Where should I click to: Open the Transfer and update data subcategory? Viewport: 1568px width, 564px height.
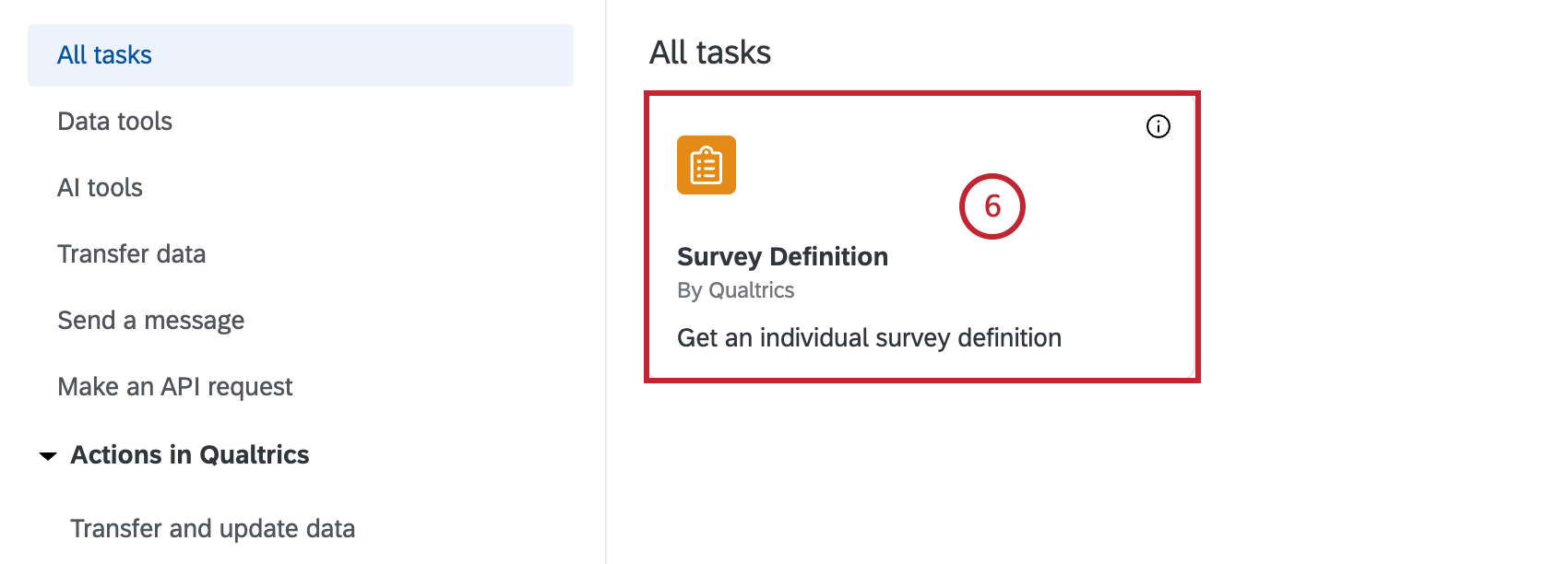tap(212, 528)
